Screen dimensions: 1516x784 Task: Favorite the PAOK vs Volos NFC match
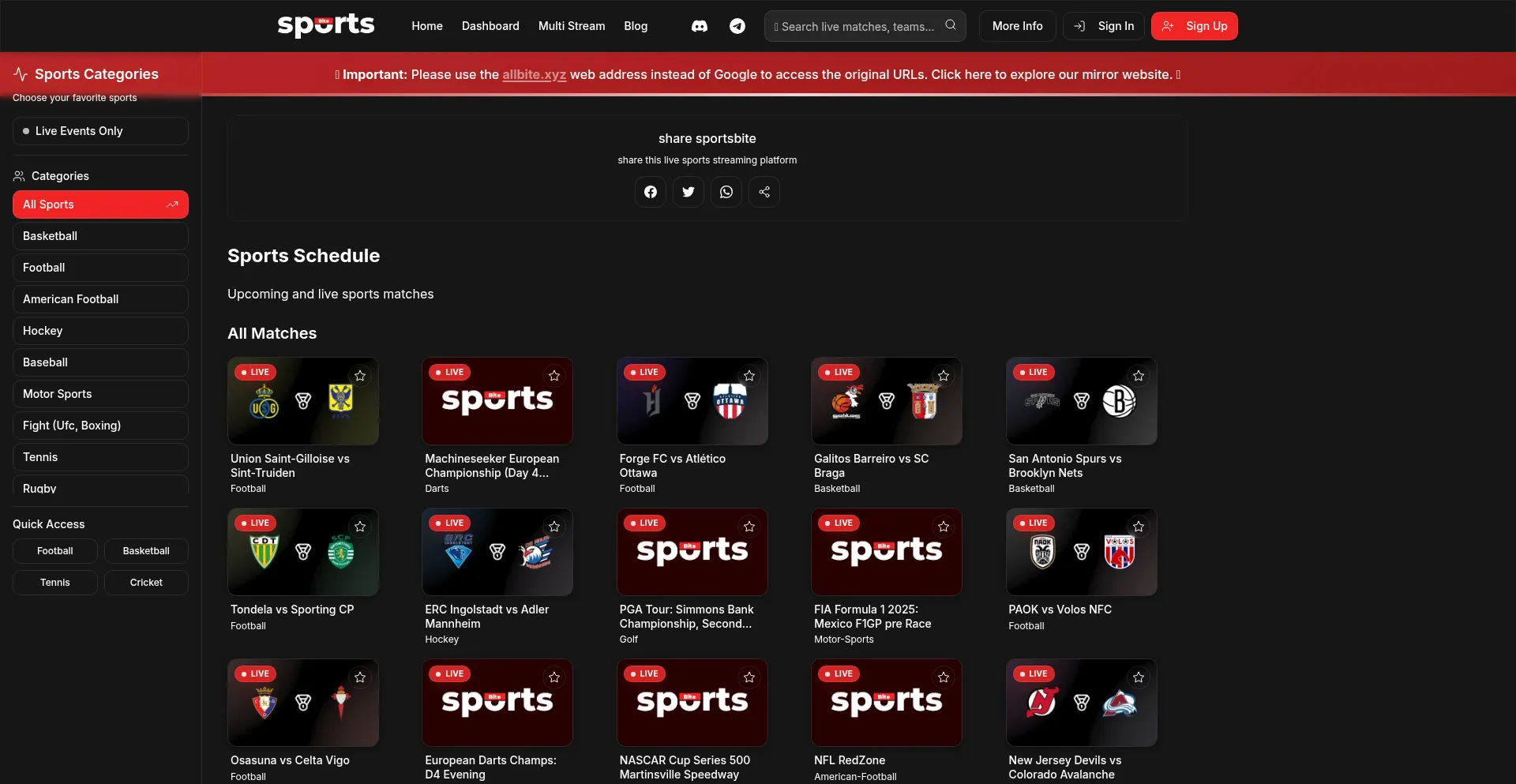point(1138,527)
